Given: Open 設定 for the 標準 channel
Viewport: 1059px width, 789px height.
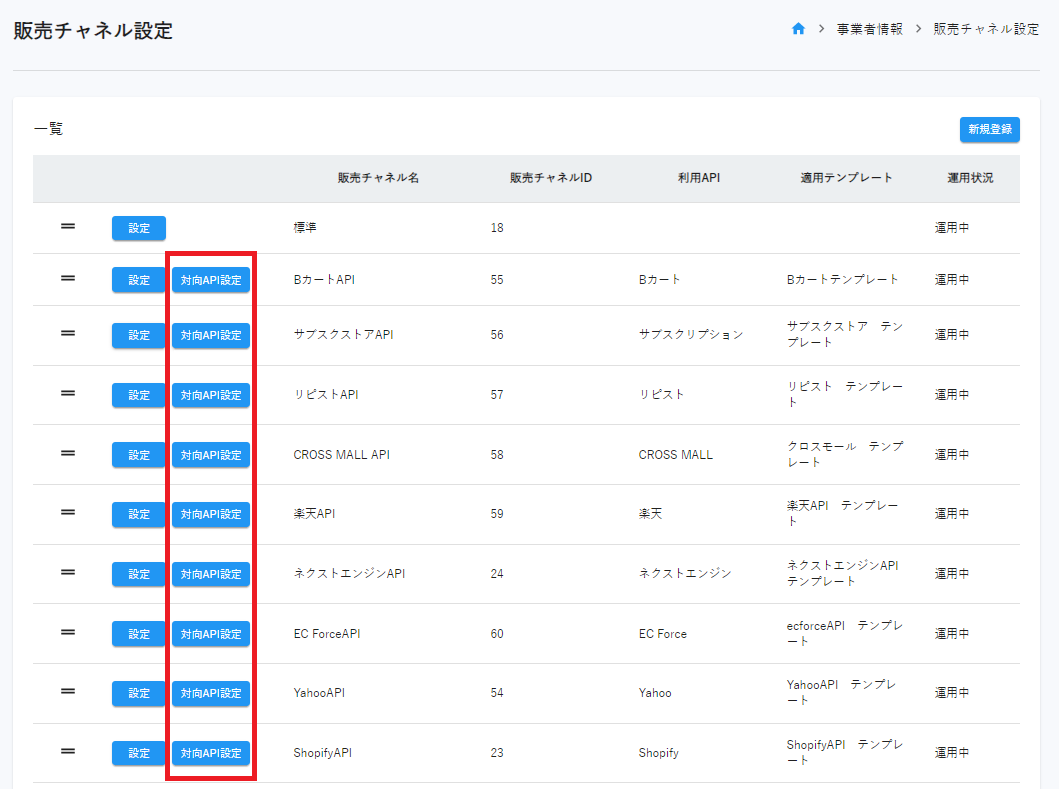Looking at the screenshot, I should (x=138, y=228).
